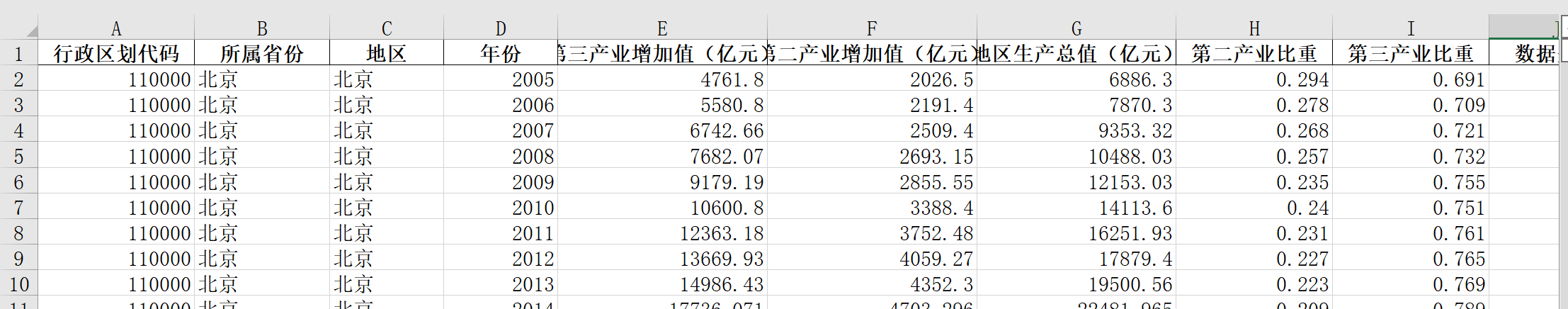Select the cell with year 2011
This screenshot has width=1568, height=309.
[501, 233]
